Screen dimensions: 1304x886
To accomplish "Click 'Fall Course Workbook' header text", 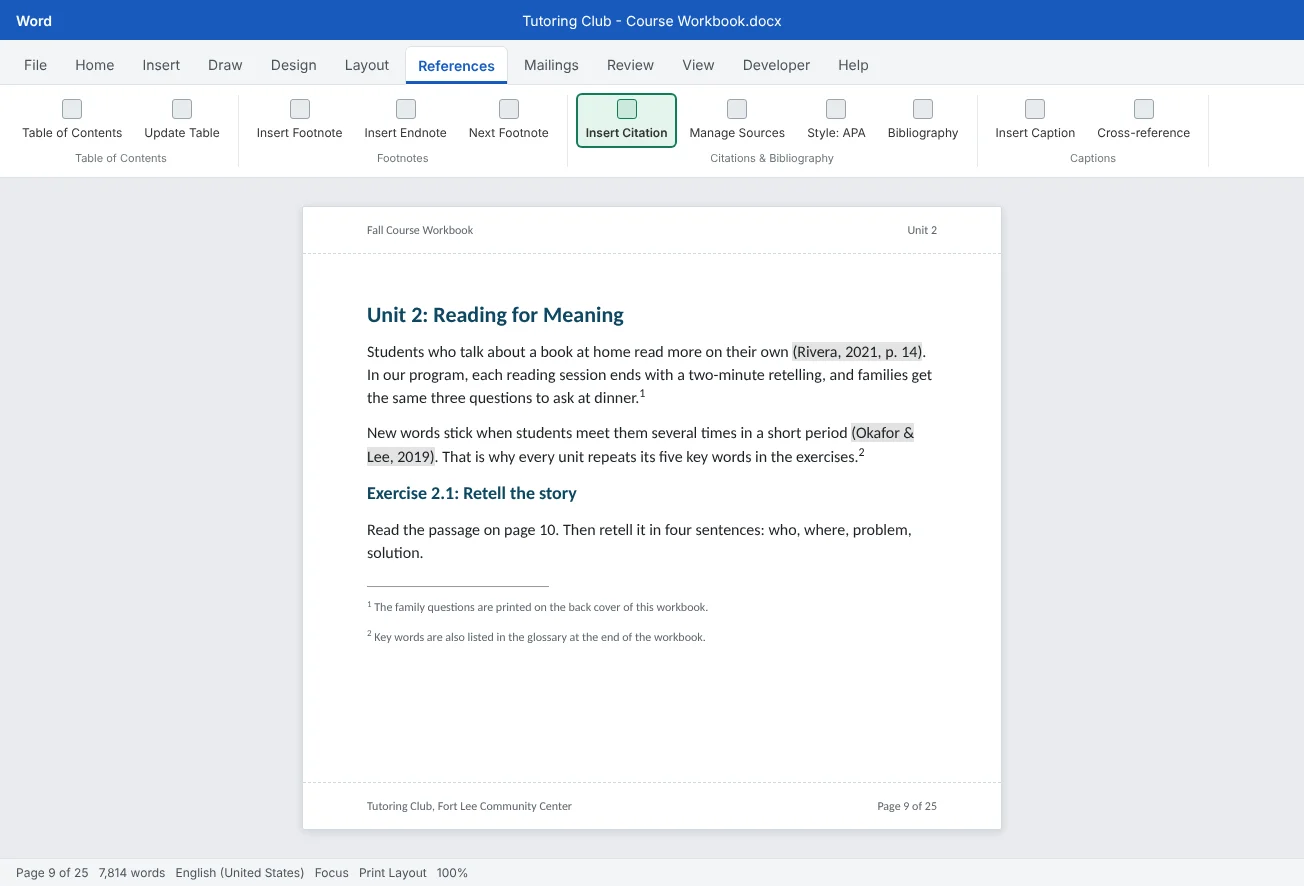I will tap(420, 230).
